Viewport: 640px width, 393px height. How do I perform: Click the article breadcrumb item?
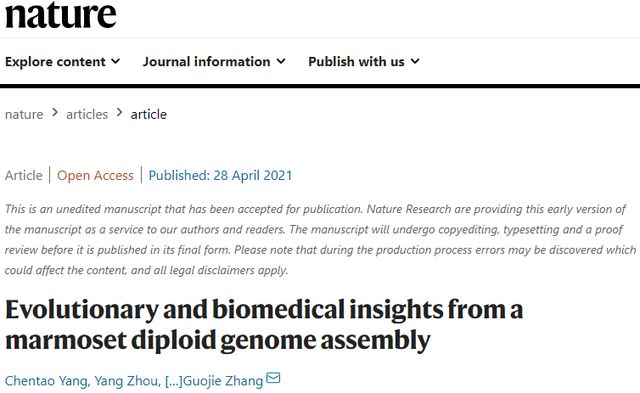pyautogui.click(x=149, y=114)
